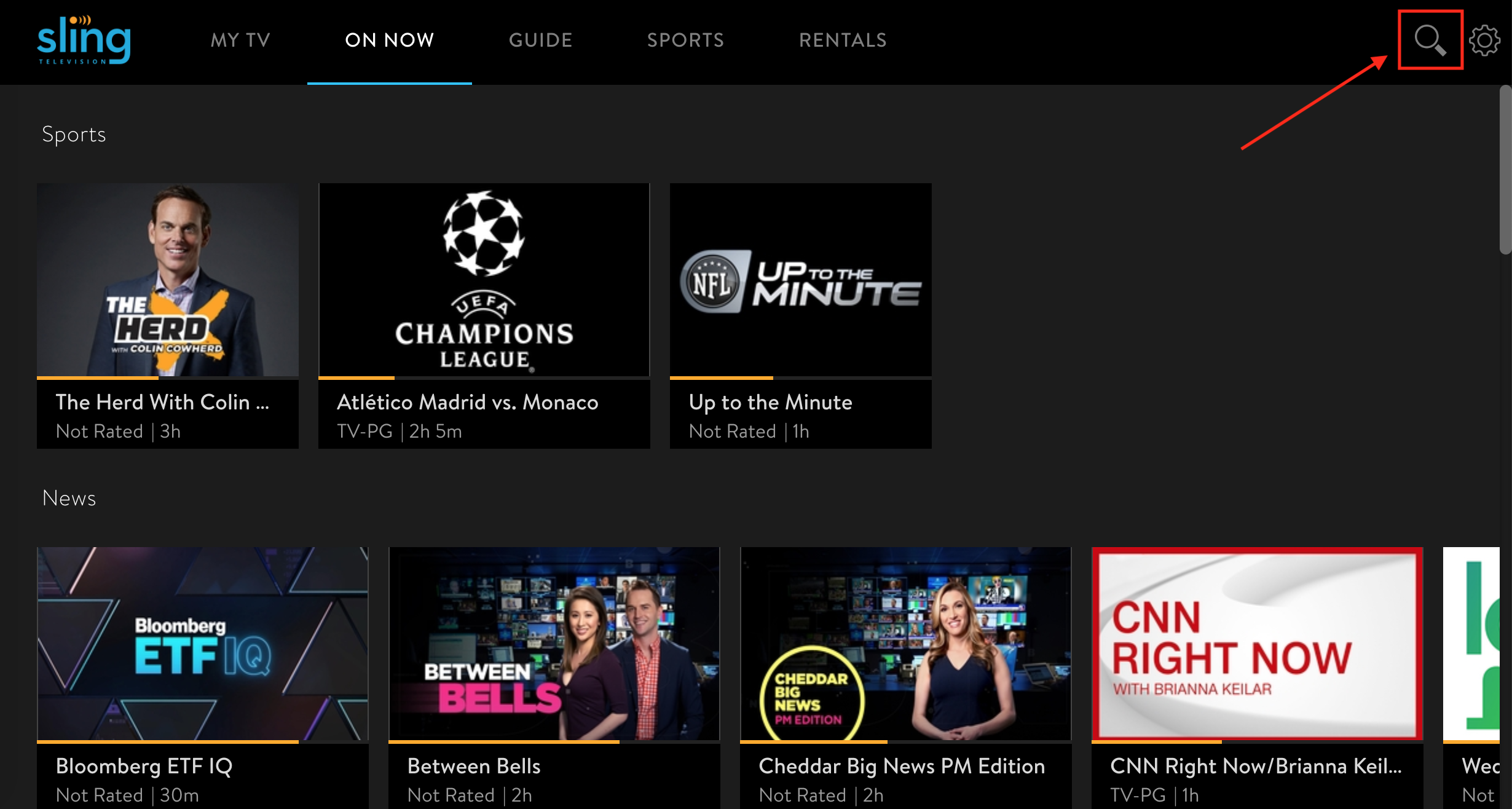The height and width of the screenshot is (809, 1512).
Task: Click the title 'Between Bells'
Action: coord(474,766)
